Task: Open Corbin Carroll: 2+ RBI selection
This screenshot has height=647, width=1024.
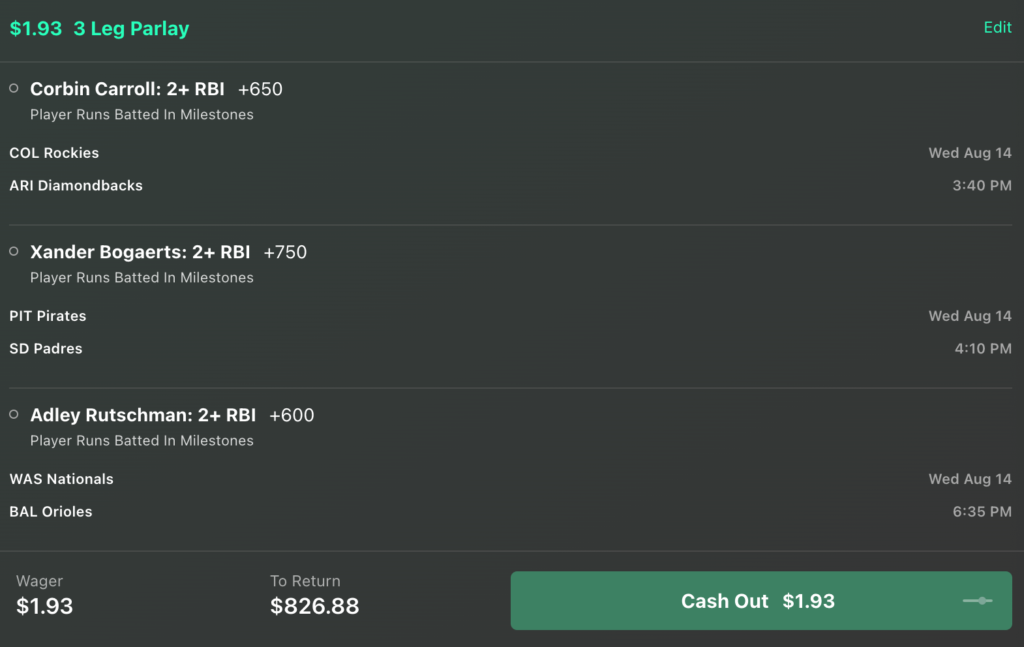Action: point(127,89)
